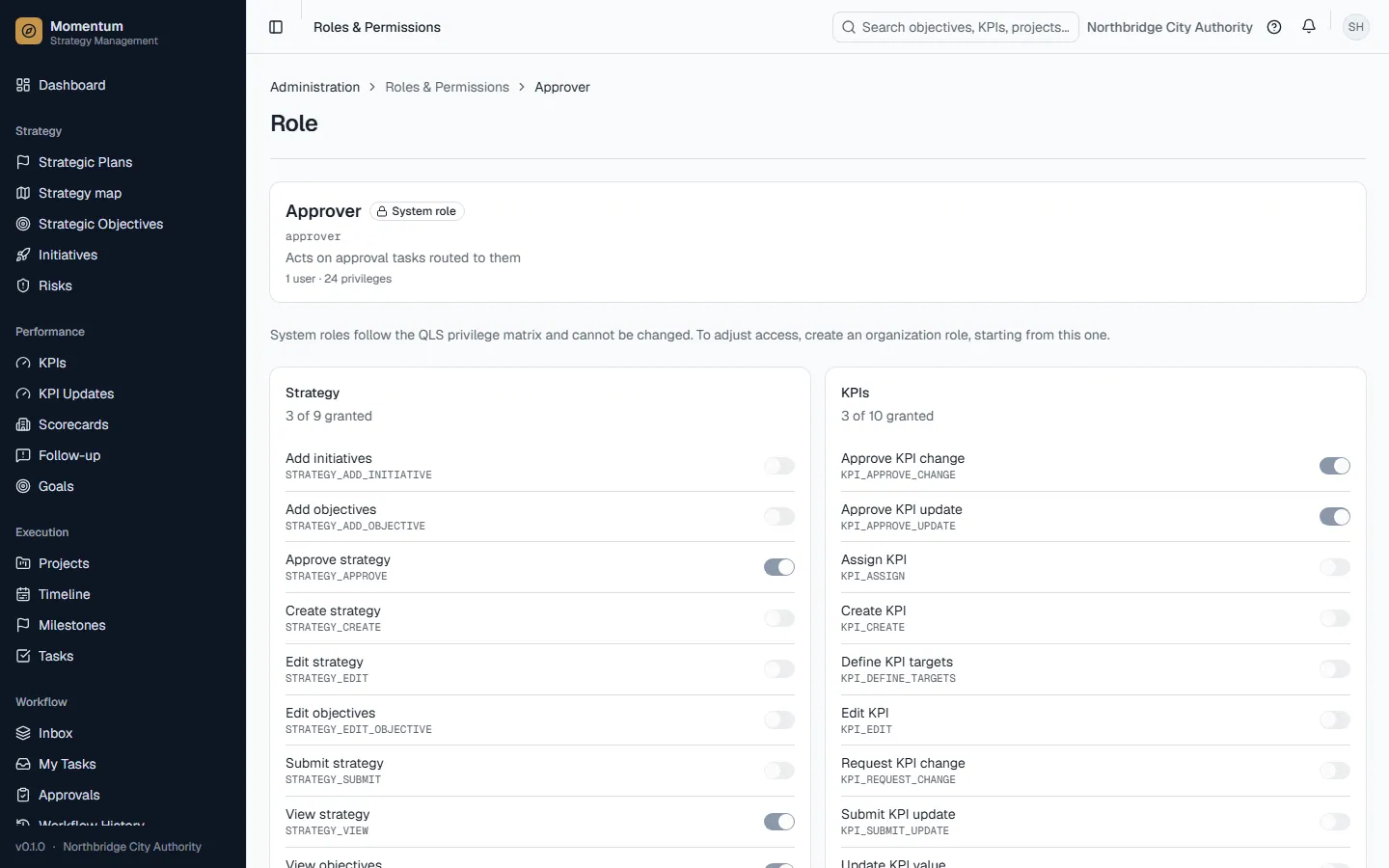Open Strategic Plans in sidebar
Screen dimensions: 1389x868
tap(123, 162)
